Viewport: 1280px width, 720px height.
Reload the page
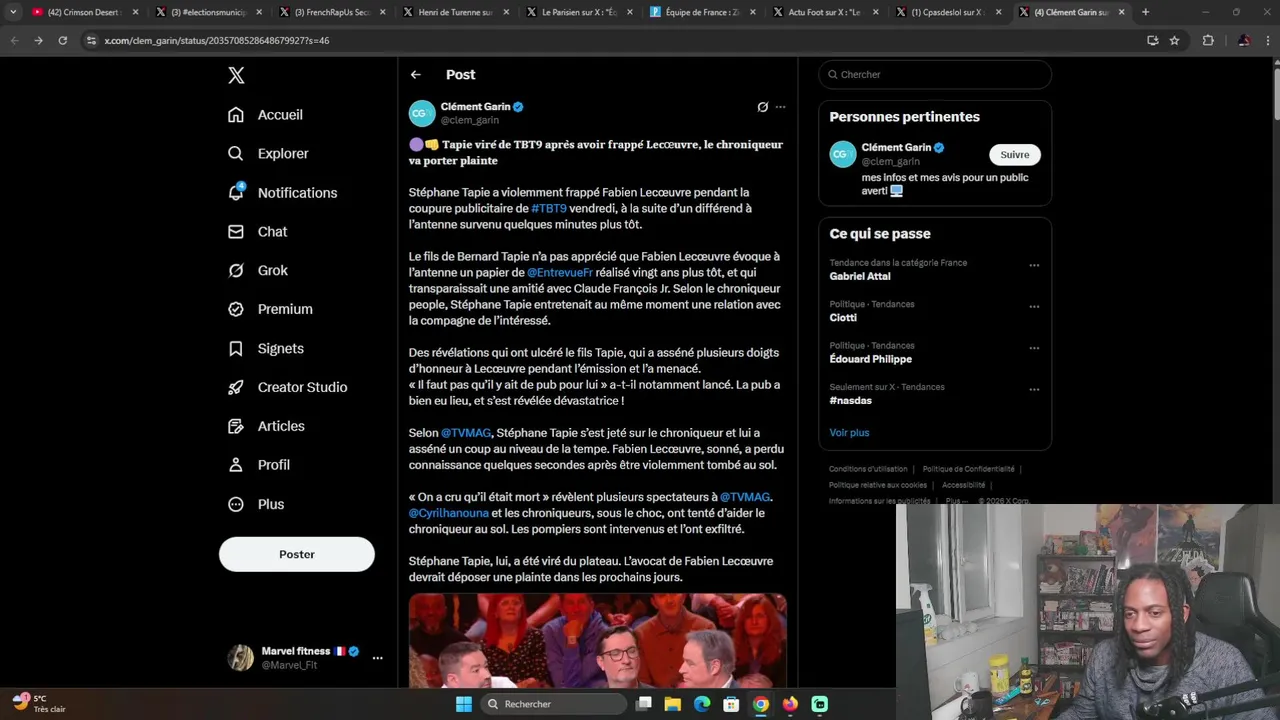(x=62, y=41)
